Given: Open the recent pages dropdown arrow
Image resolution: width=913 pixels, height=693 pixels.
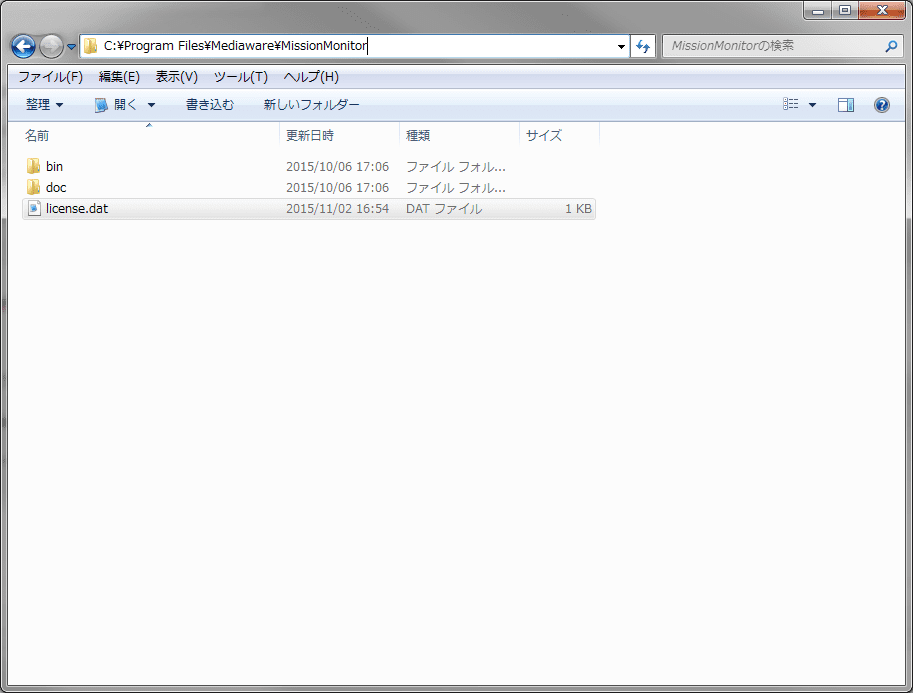Looking at the screenshot, I should 71,47.
